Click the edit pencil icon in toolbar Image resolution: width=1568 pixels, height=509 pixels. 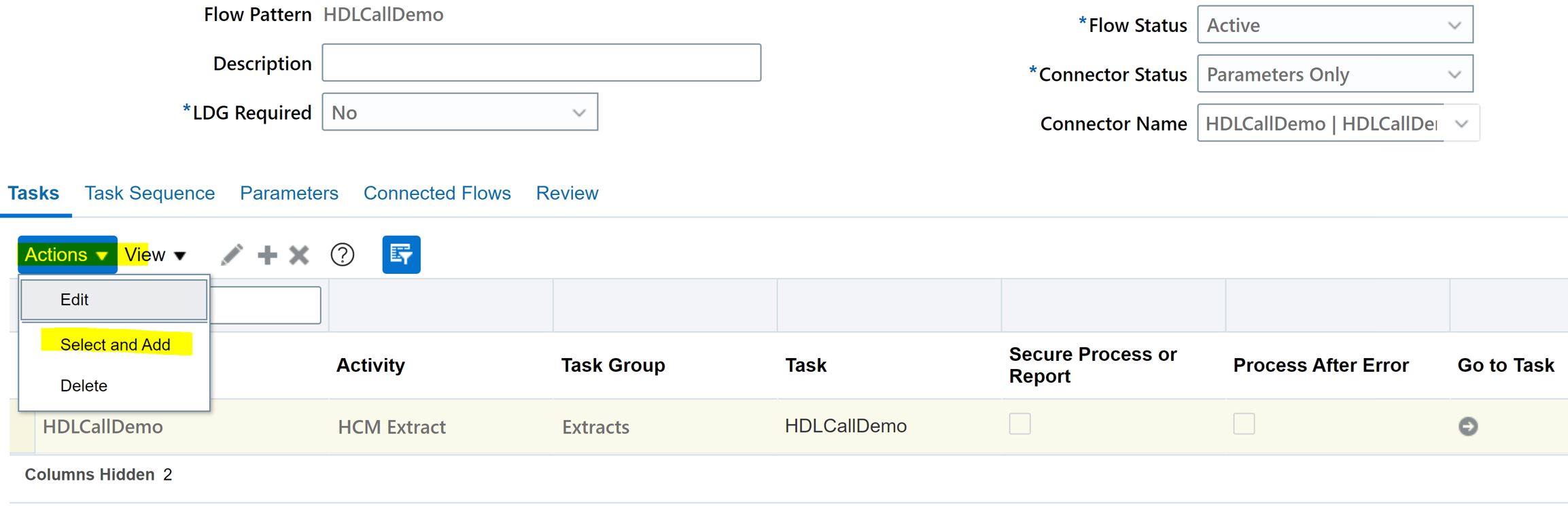pos(232,255)
